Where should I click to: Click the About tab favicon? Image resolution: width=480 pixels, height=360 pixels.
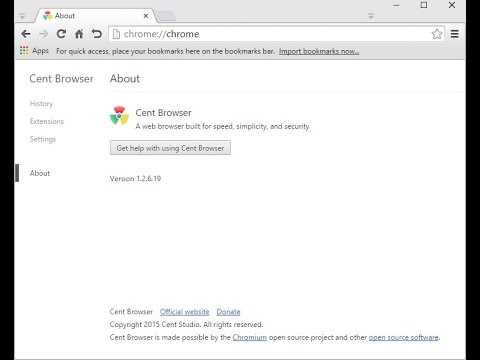48,16
